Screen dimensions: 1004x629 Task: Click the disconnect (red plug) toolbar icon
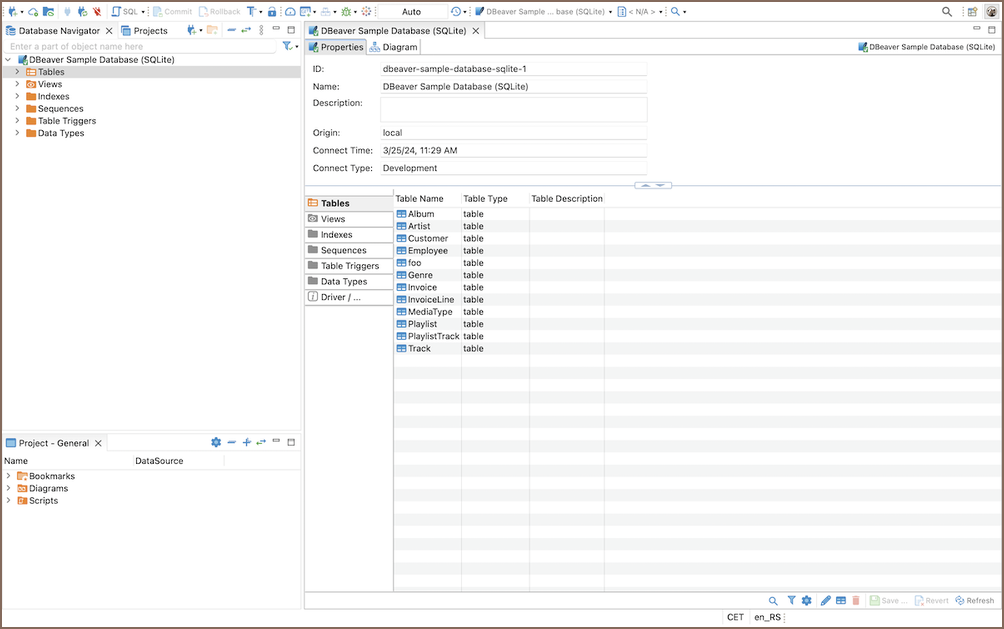click(96, 12)
